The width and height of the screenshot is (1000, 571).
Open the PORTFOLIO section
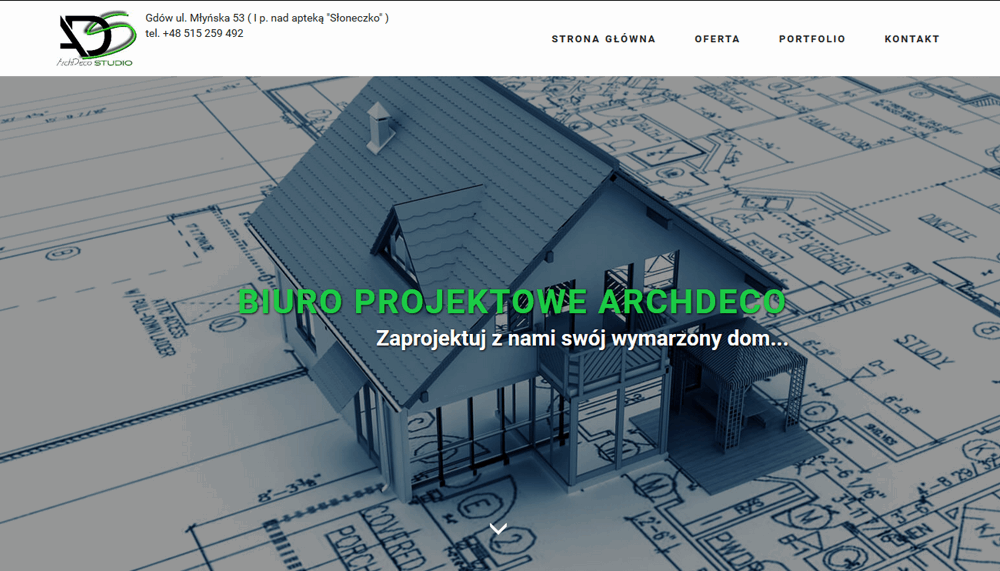(812, 39)
